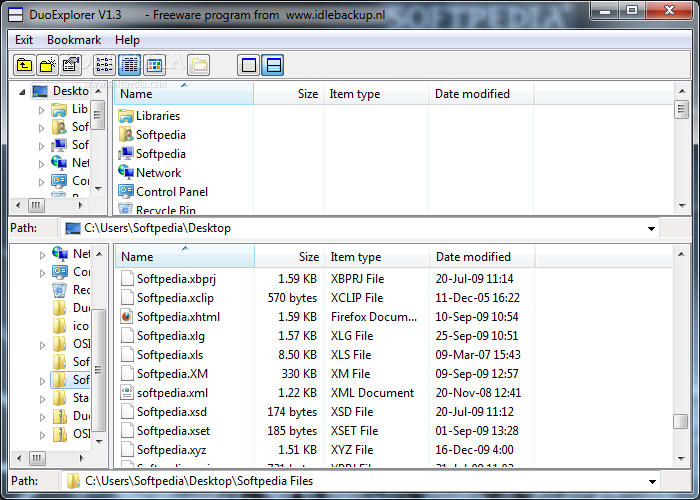Screen dimensions: 700x500
Task: Click the zipped 'OSI' folder icon in lower tree
Action: coord(59,433)
